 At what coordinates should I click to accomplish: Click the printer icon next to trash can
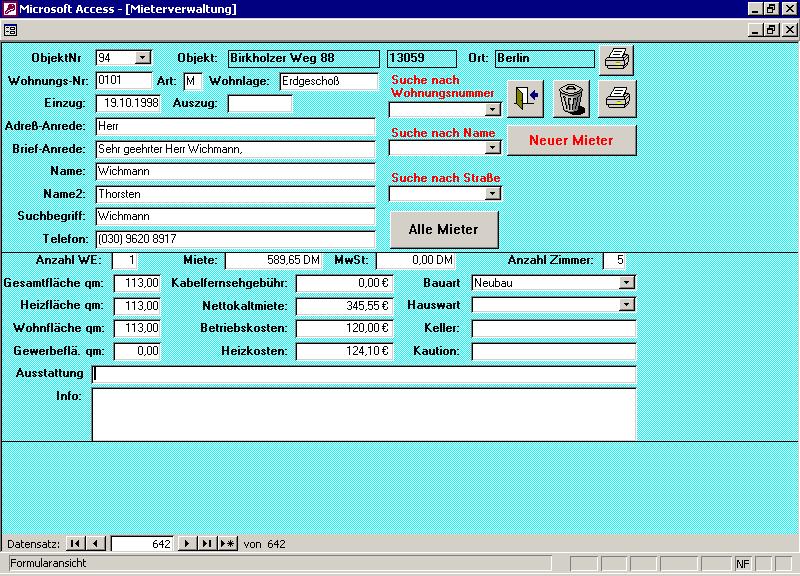[x=617, y=98]
